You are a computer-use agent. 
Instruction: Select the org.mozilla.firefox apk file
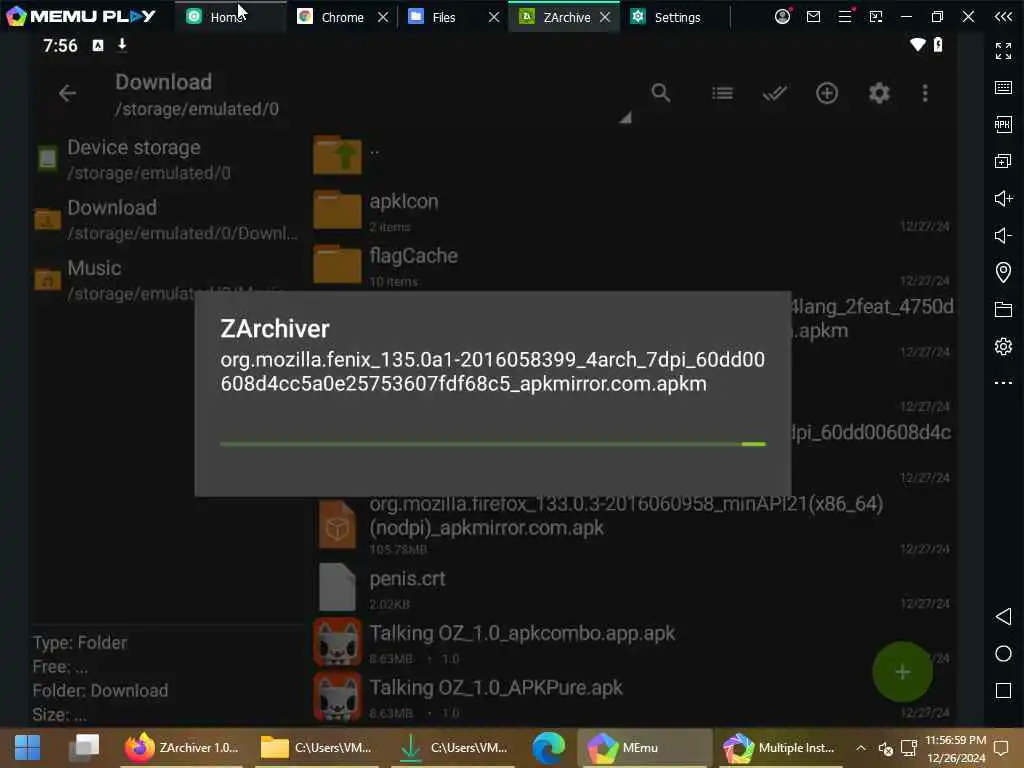coord(630,524)
